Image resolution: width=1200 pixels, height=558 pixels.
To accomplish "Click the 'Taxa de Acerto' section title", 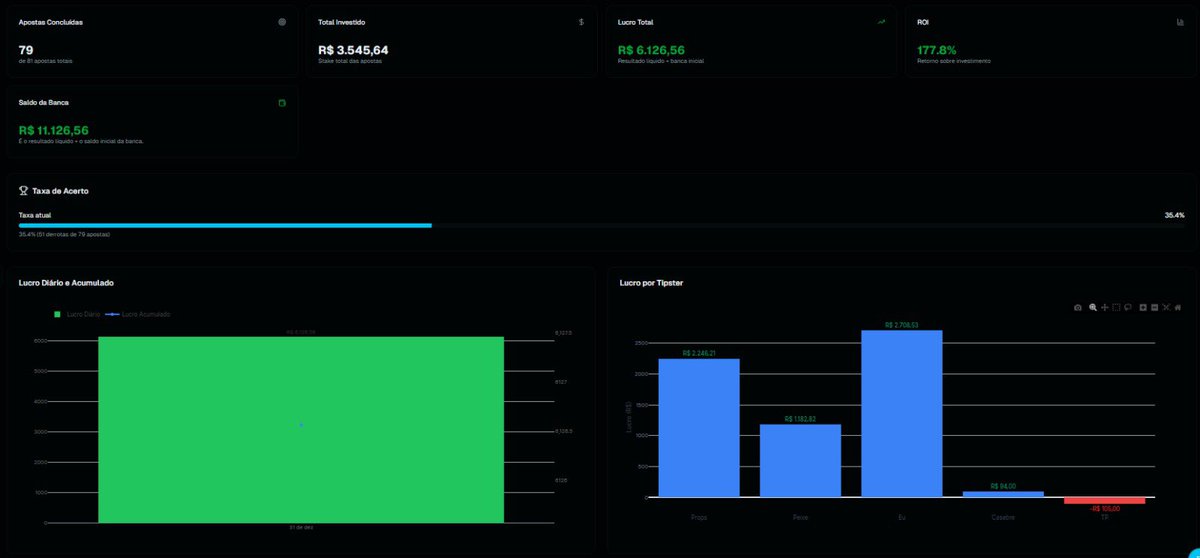I will 61,190.
